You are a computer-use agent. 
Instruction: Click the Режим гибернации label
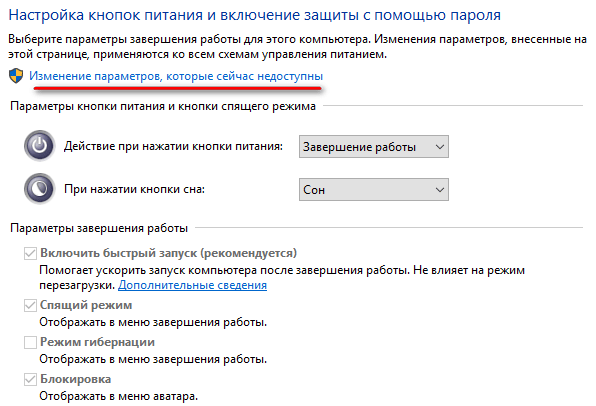97,342
